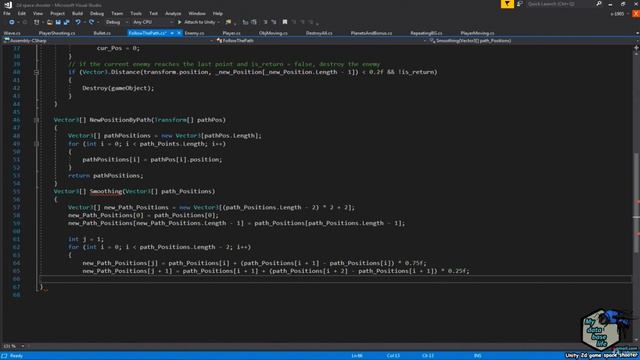Click the Visual Studio logo in the title bar
Viewport: 640px width, 360px height.
(x=8, y=5)
